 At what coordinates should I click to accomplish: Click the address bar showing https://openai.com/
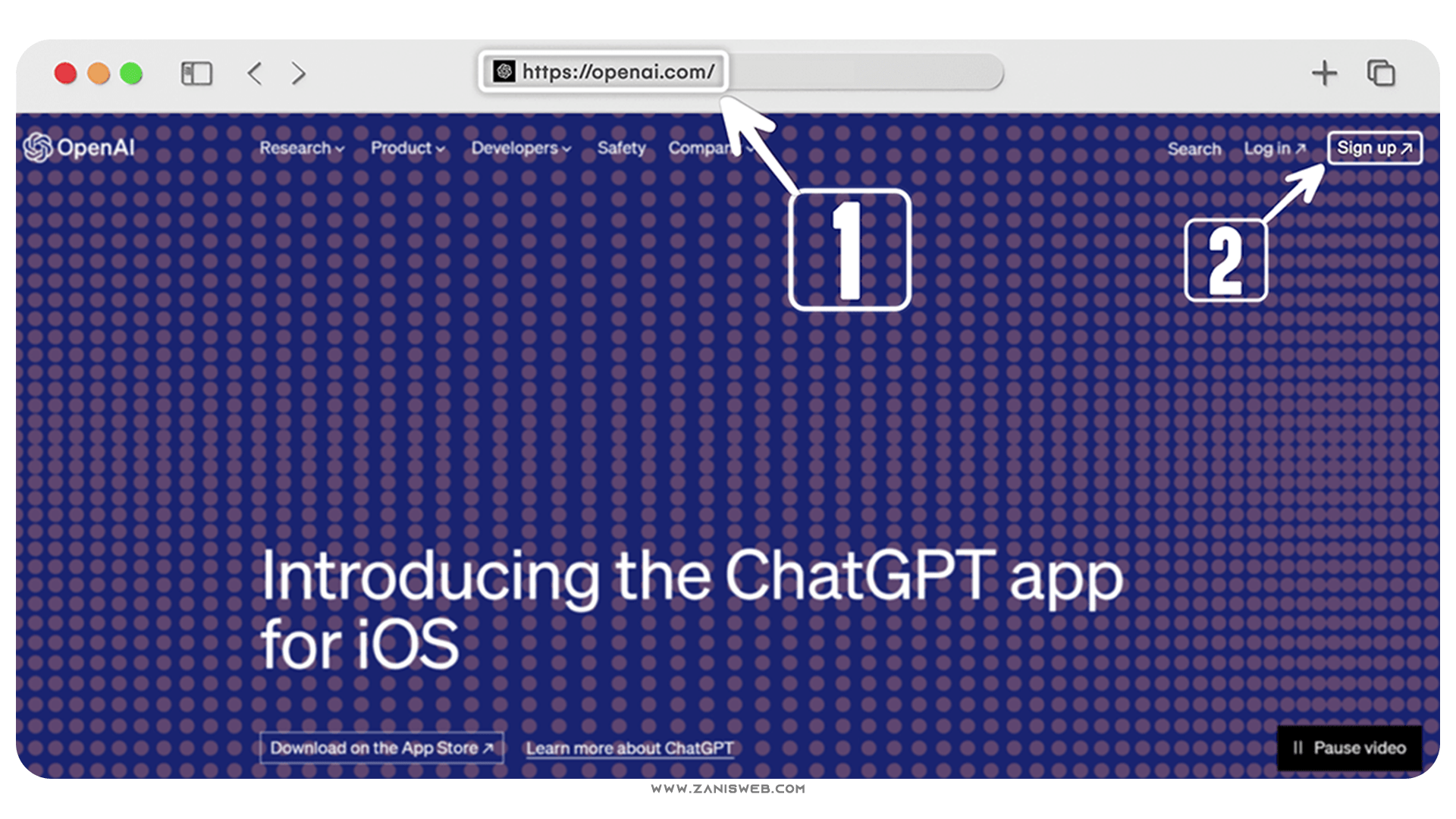tap(741, 72)
